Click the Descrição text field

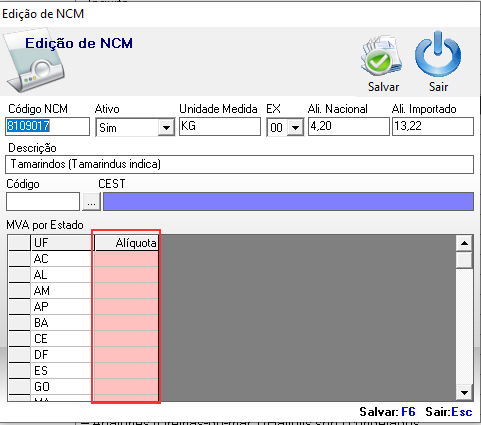(x=239, y=164)
